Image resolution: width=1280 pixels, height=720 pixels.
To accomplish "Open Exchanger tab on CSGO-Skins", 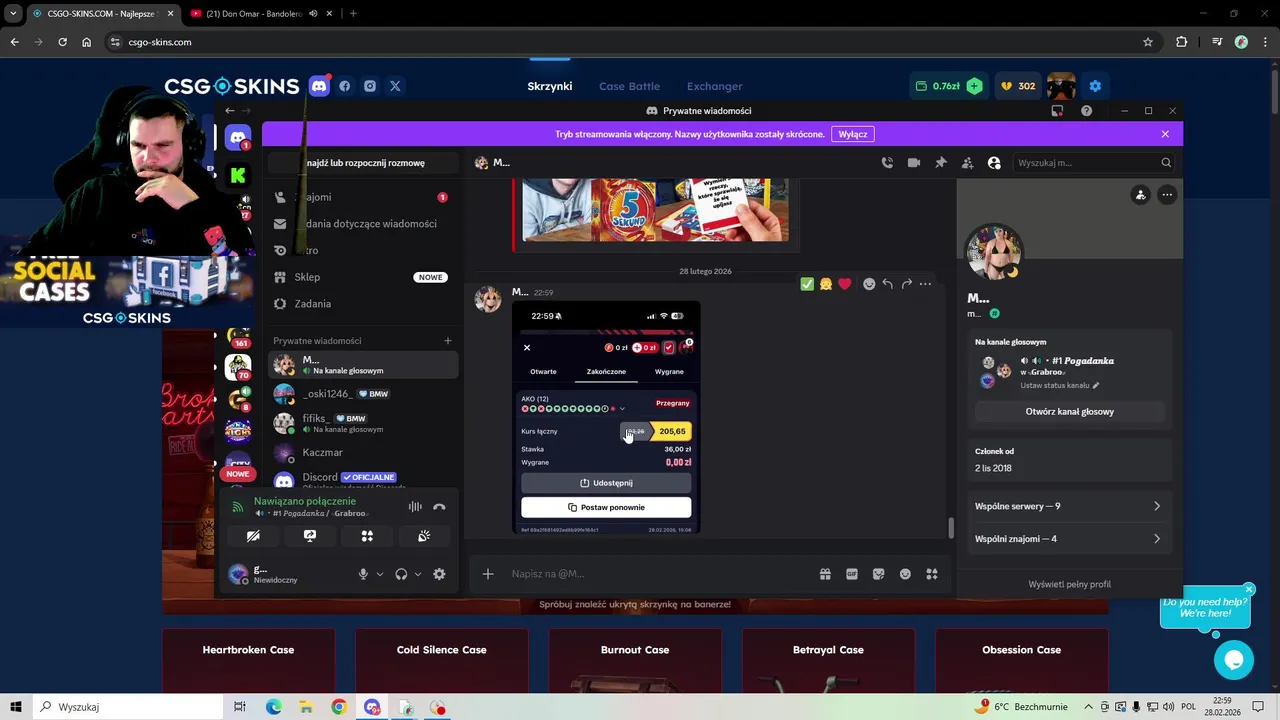I will [714, 86].
